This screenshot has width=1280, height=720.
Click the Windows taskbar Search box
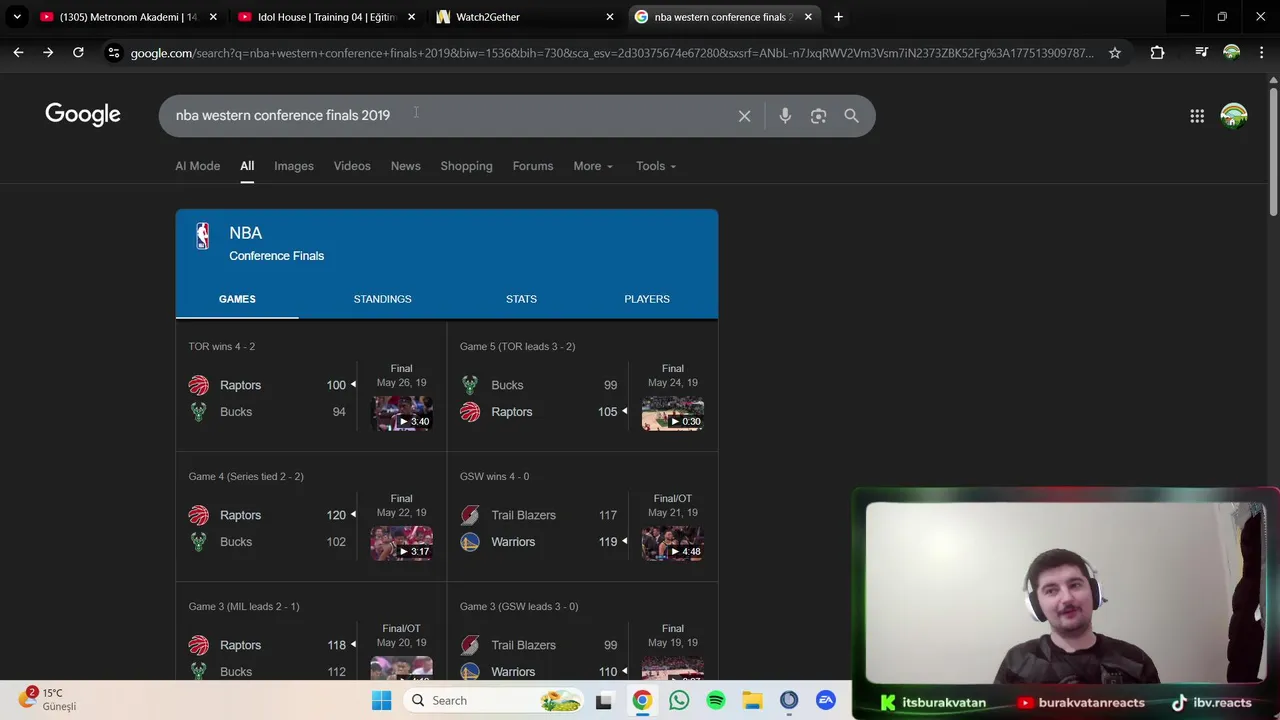(x=495, y=701)
